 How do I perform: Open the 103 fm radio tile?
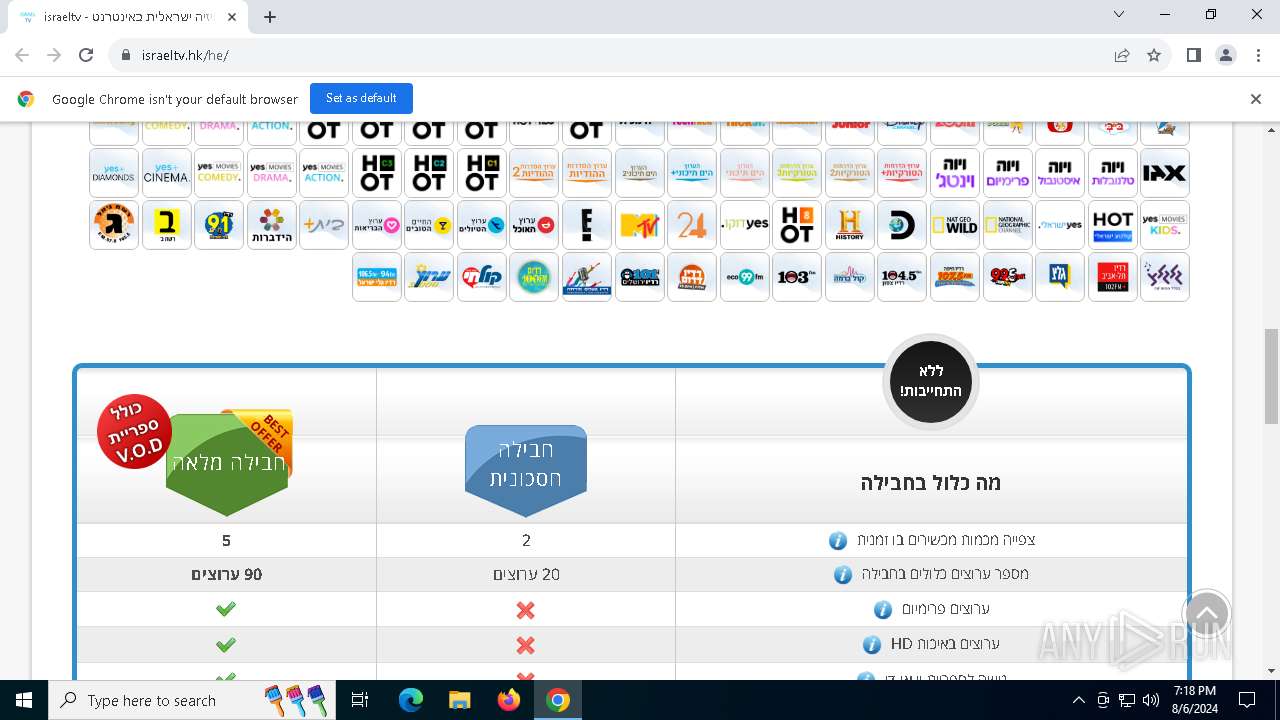click(796, 277)
